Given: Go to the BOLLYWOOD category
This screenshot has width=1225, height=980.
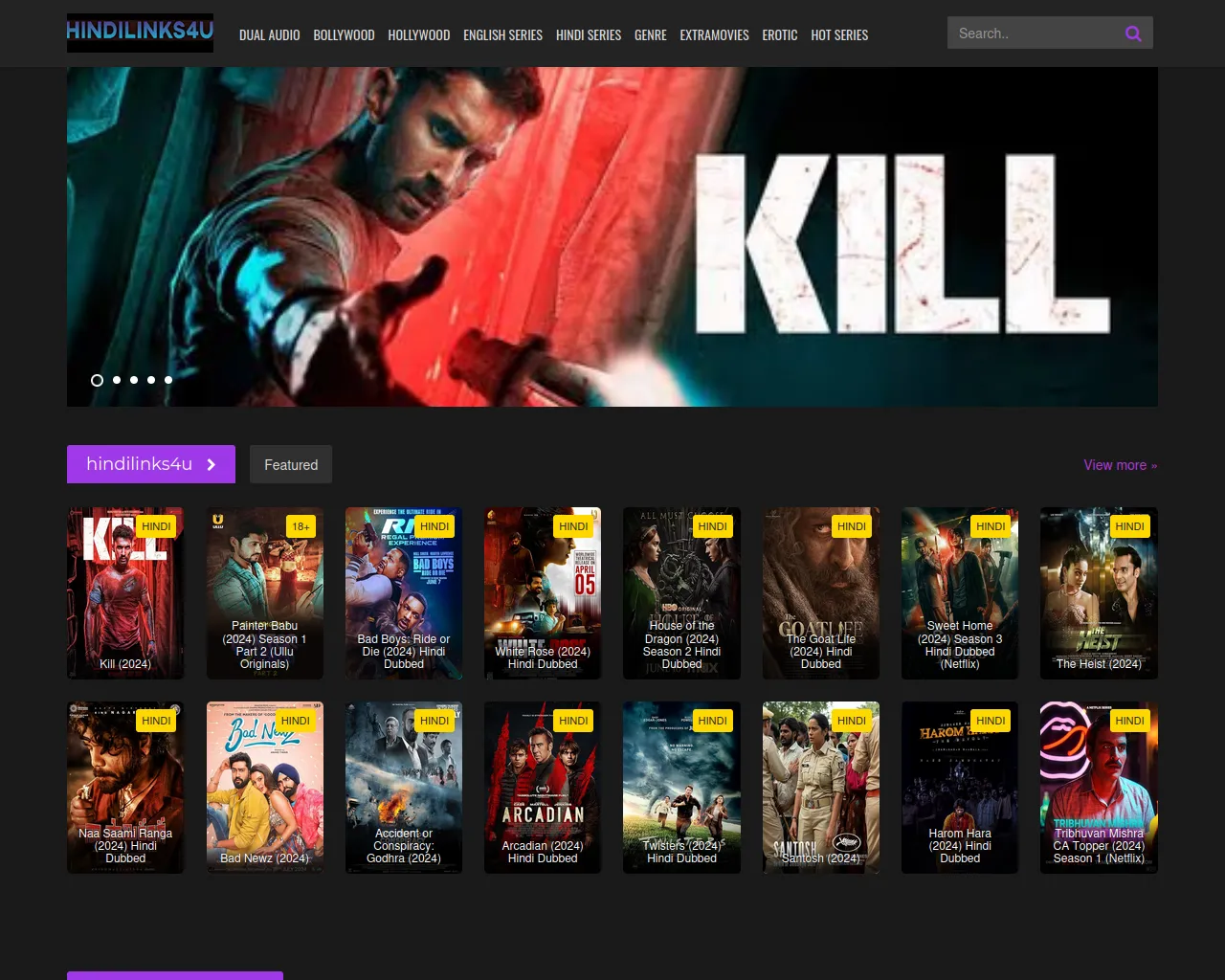Looking at the screenshot, I should coord(344,34).
